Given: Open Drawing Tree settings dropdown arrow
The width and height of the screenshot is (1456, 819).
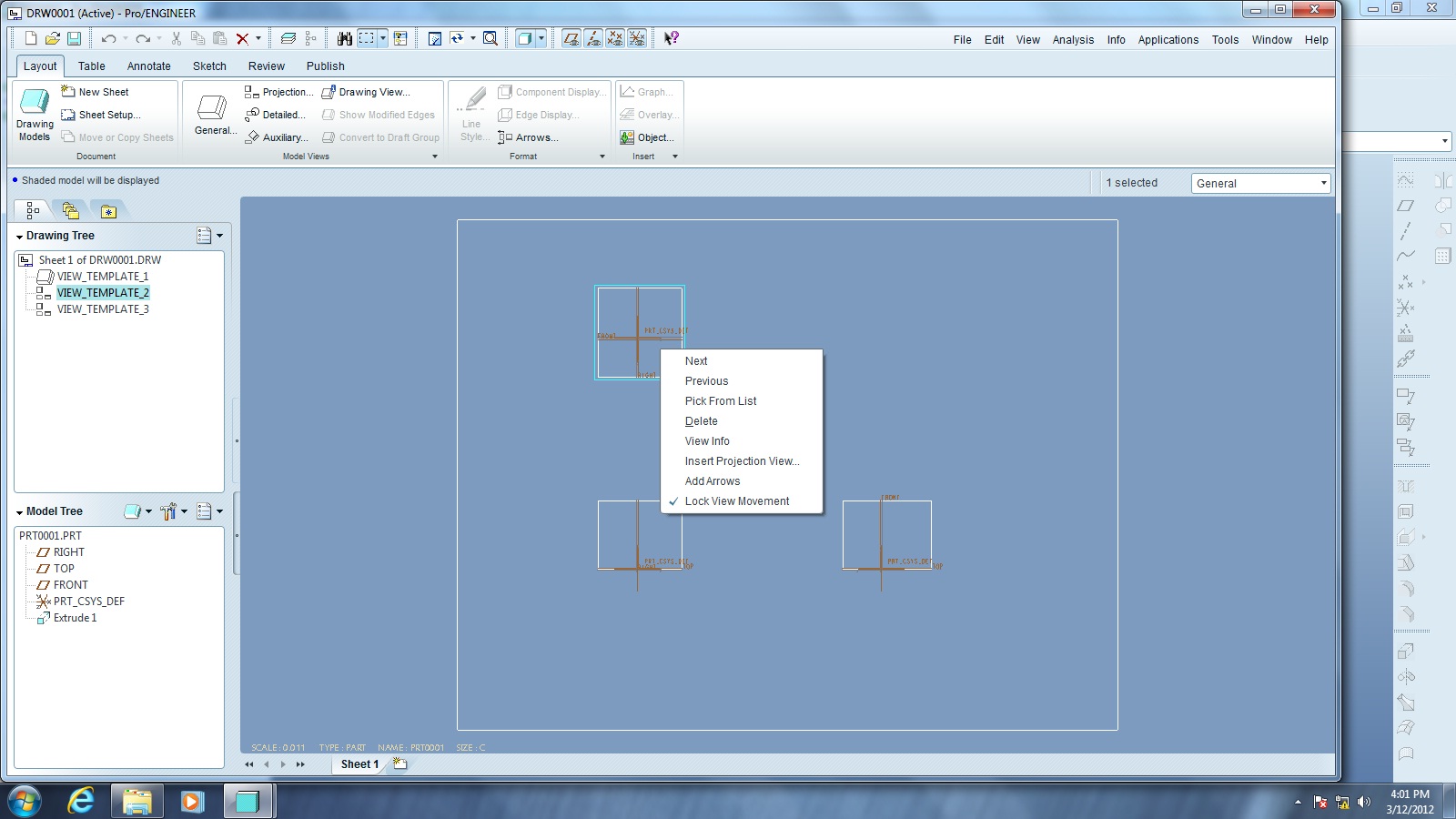Looking at the screenshot, I should (x=219, y=236).
